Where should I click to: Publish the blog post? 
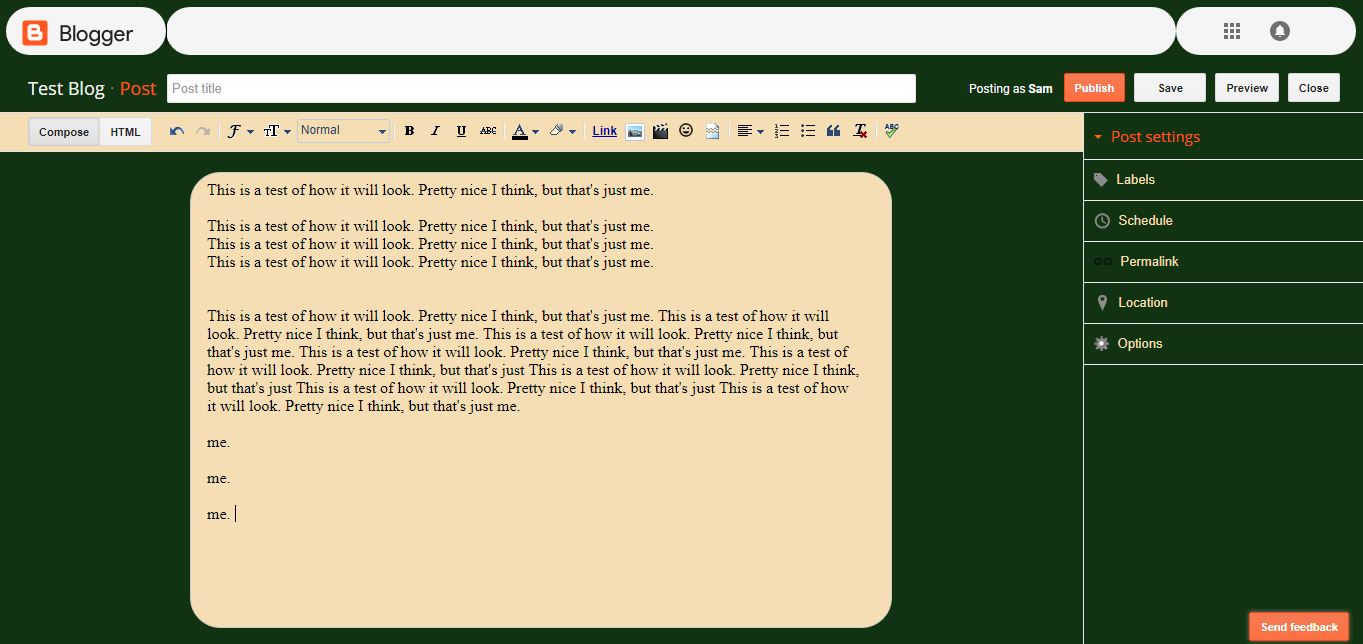(1094, 87)
